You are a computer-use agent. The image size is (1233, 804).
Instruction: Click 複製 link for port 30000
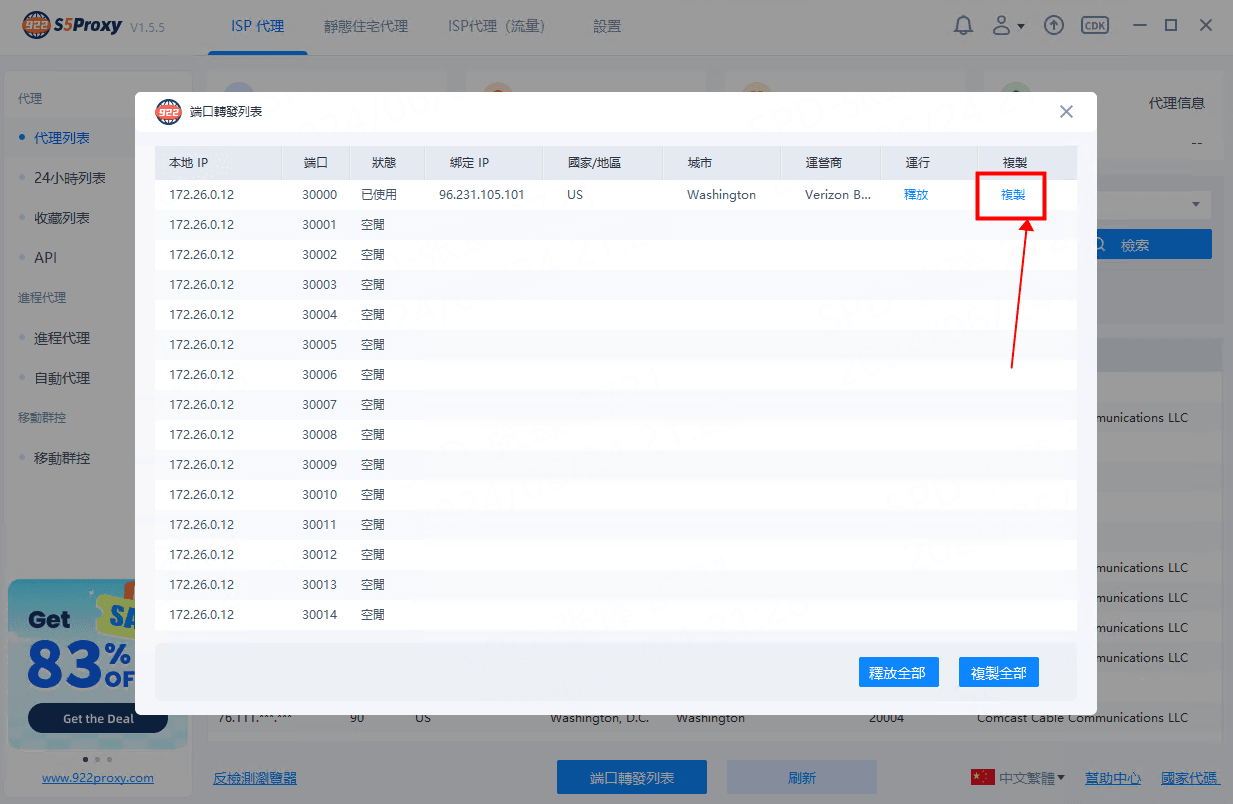(1013, 195)
